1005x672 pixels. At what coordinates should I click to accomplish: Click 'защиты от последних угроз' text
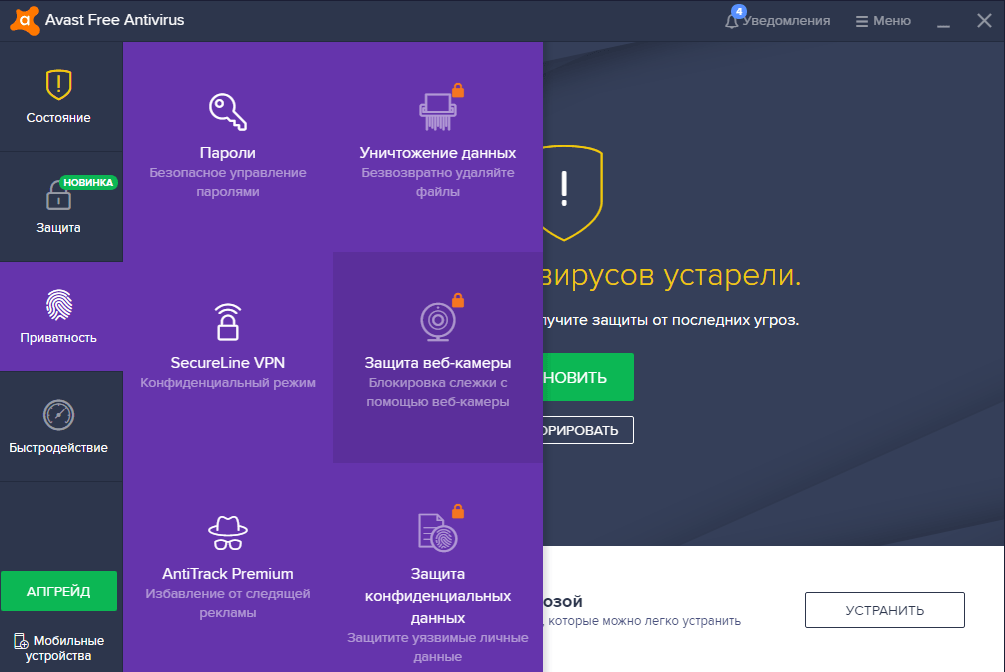point(695,320)
